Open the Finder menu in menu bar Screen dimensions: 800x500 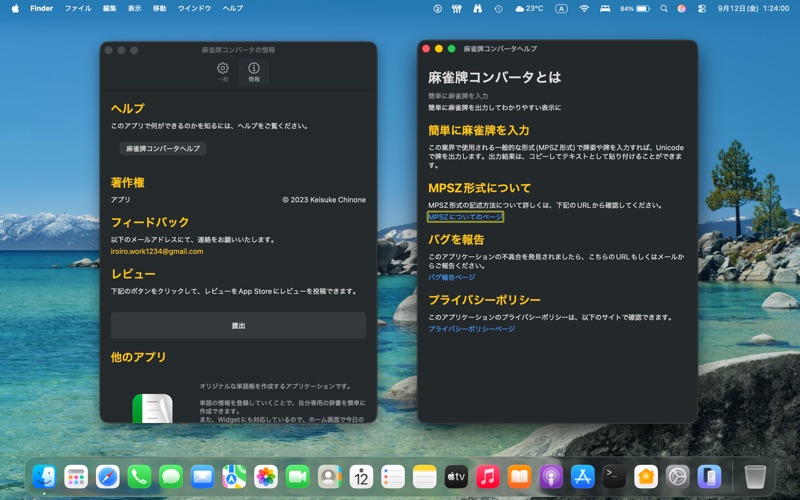pos(41,8)
